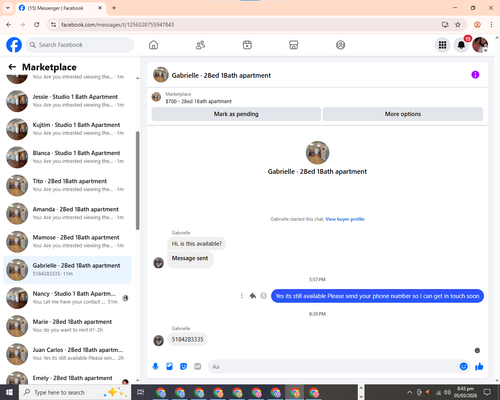Viewport: 500px width, 400px height.
Task: Click the 5184283335 phone number message
Action: tap(187, 339)
